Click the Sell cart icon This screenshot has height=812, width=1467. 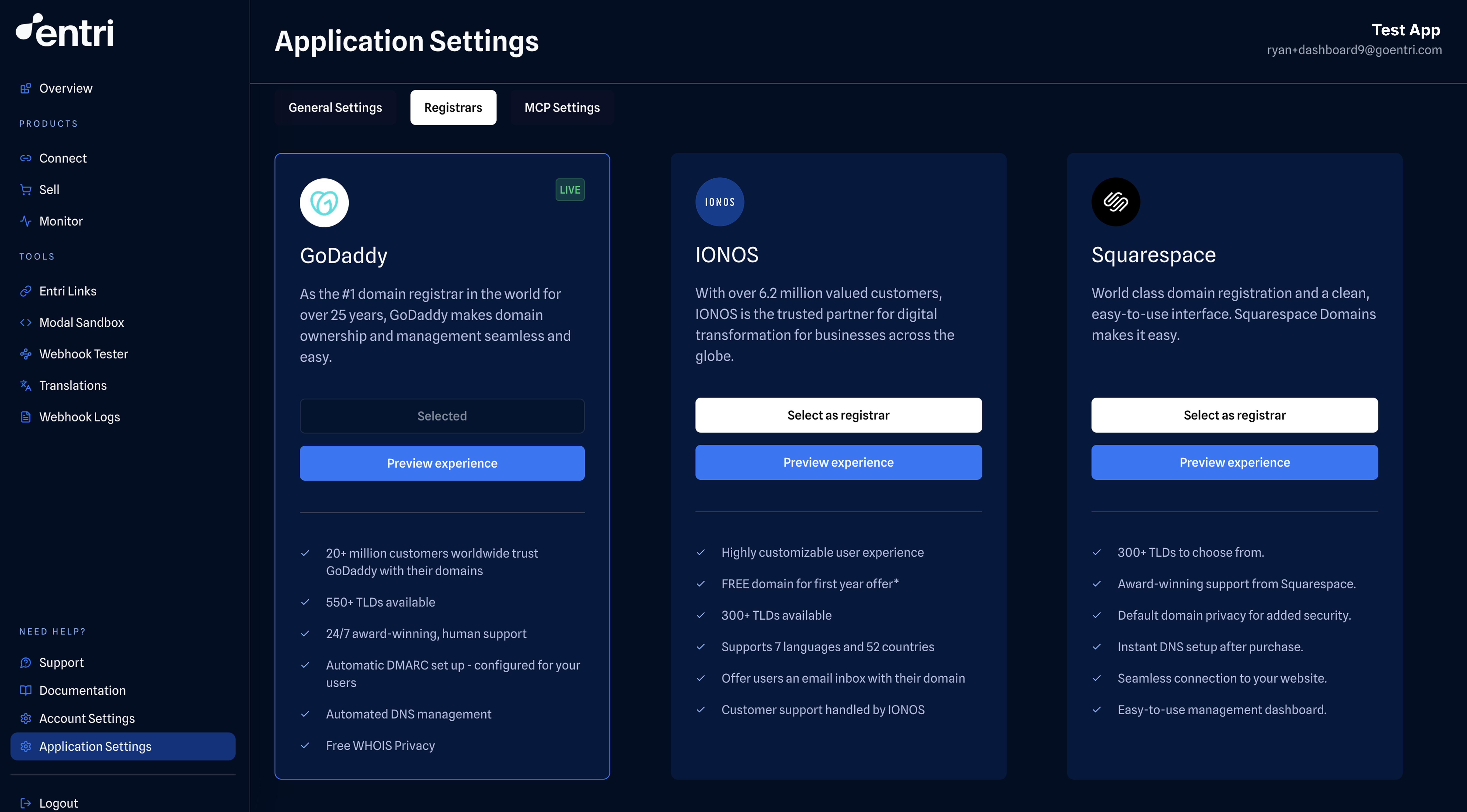[26, 190]
